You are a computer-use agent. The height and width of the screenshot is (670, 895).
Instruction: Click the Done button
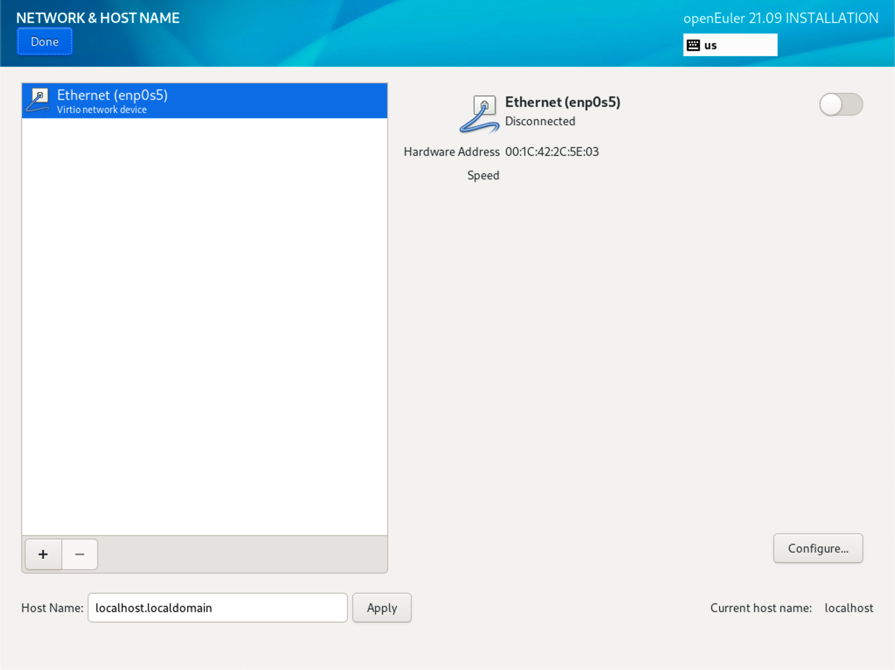(44, 42)
